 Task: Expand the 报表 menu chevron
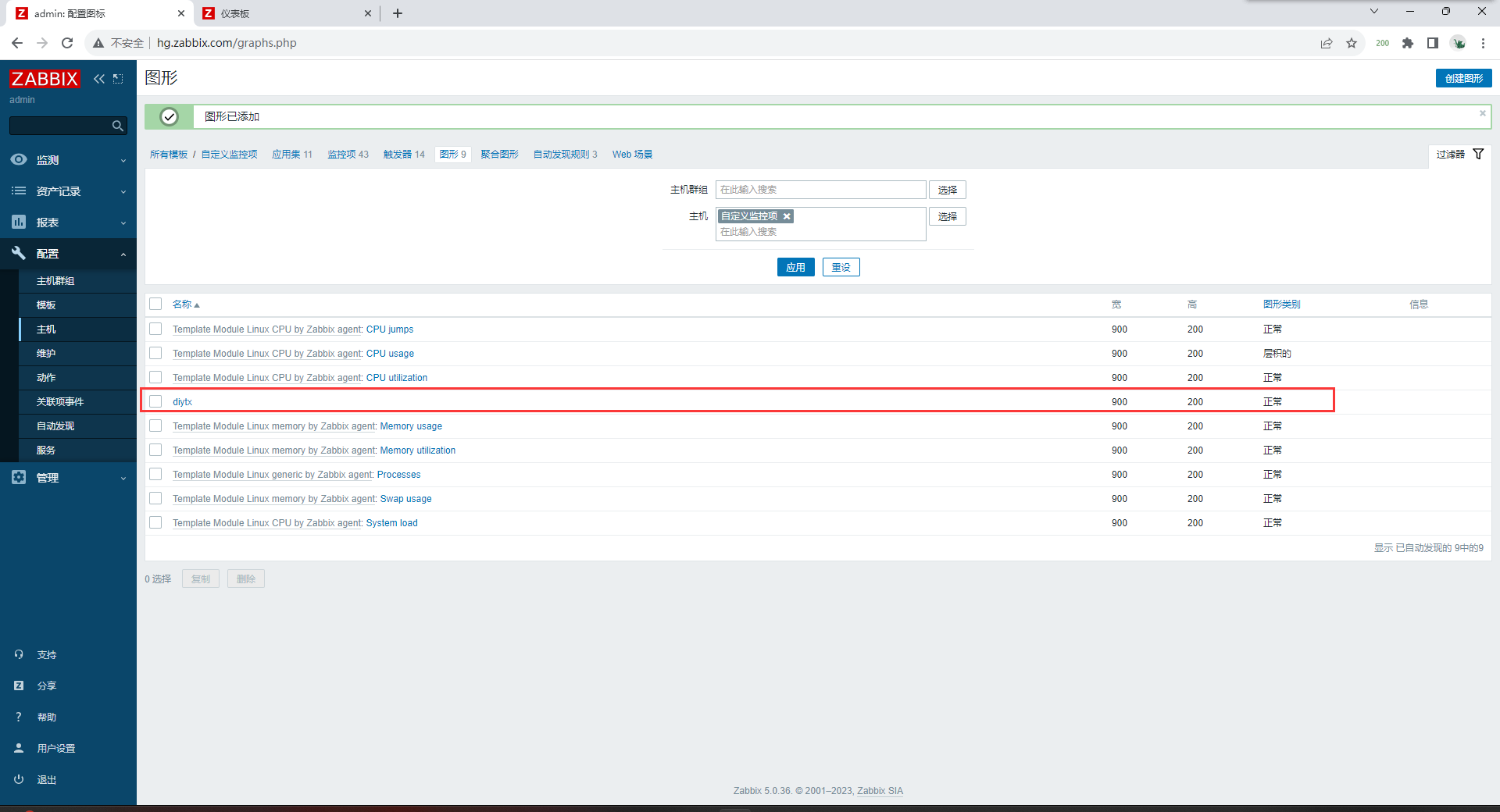123,223
